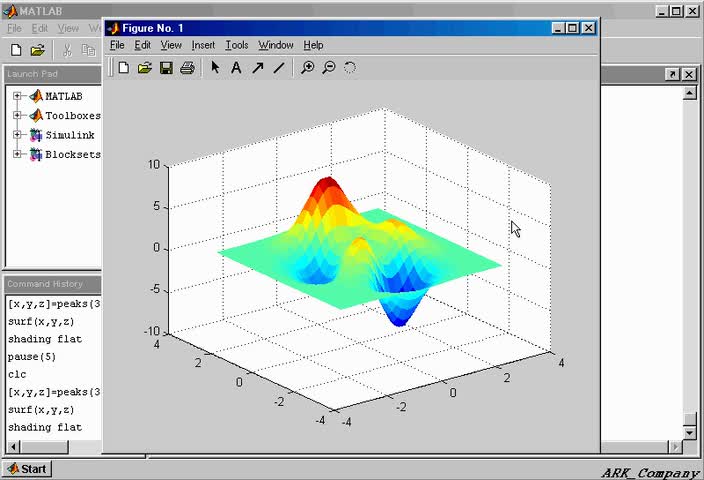Select Blocksets item in Launch Pad tree

click(x=73, y=154)
